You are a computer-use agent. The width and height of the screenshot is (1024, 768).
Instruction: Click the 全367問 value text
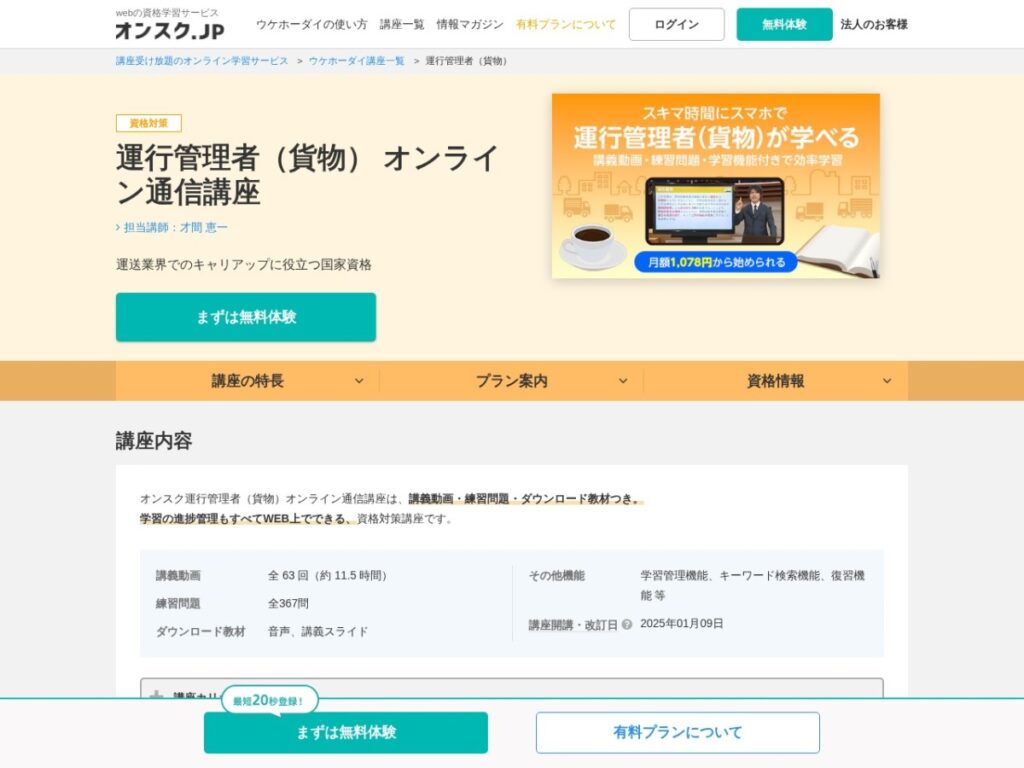point(288,603)
